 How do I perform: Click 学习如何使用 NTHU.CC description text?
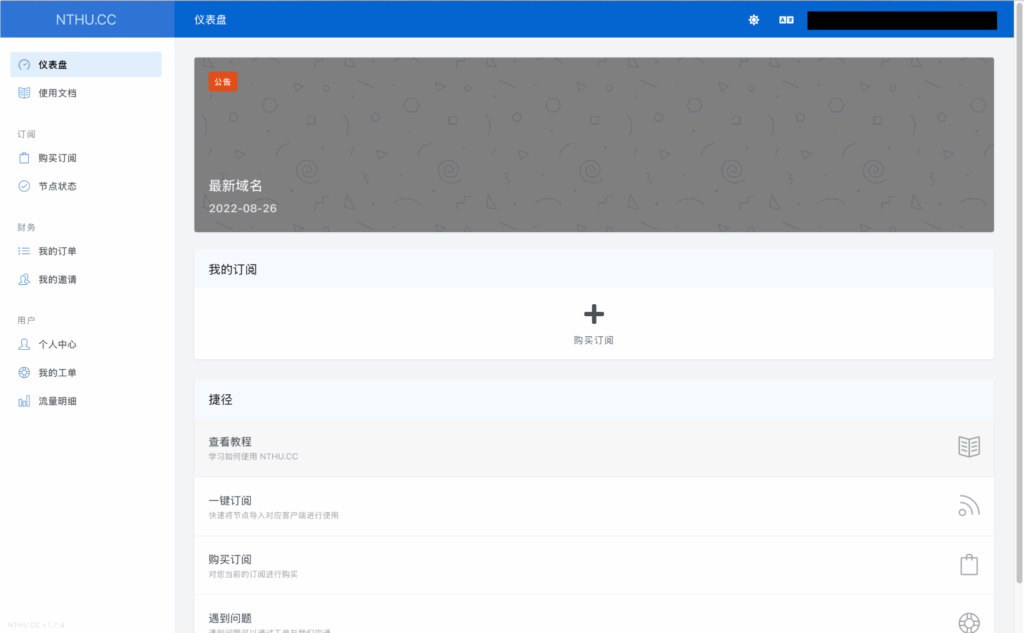click(x=253, y=457)
